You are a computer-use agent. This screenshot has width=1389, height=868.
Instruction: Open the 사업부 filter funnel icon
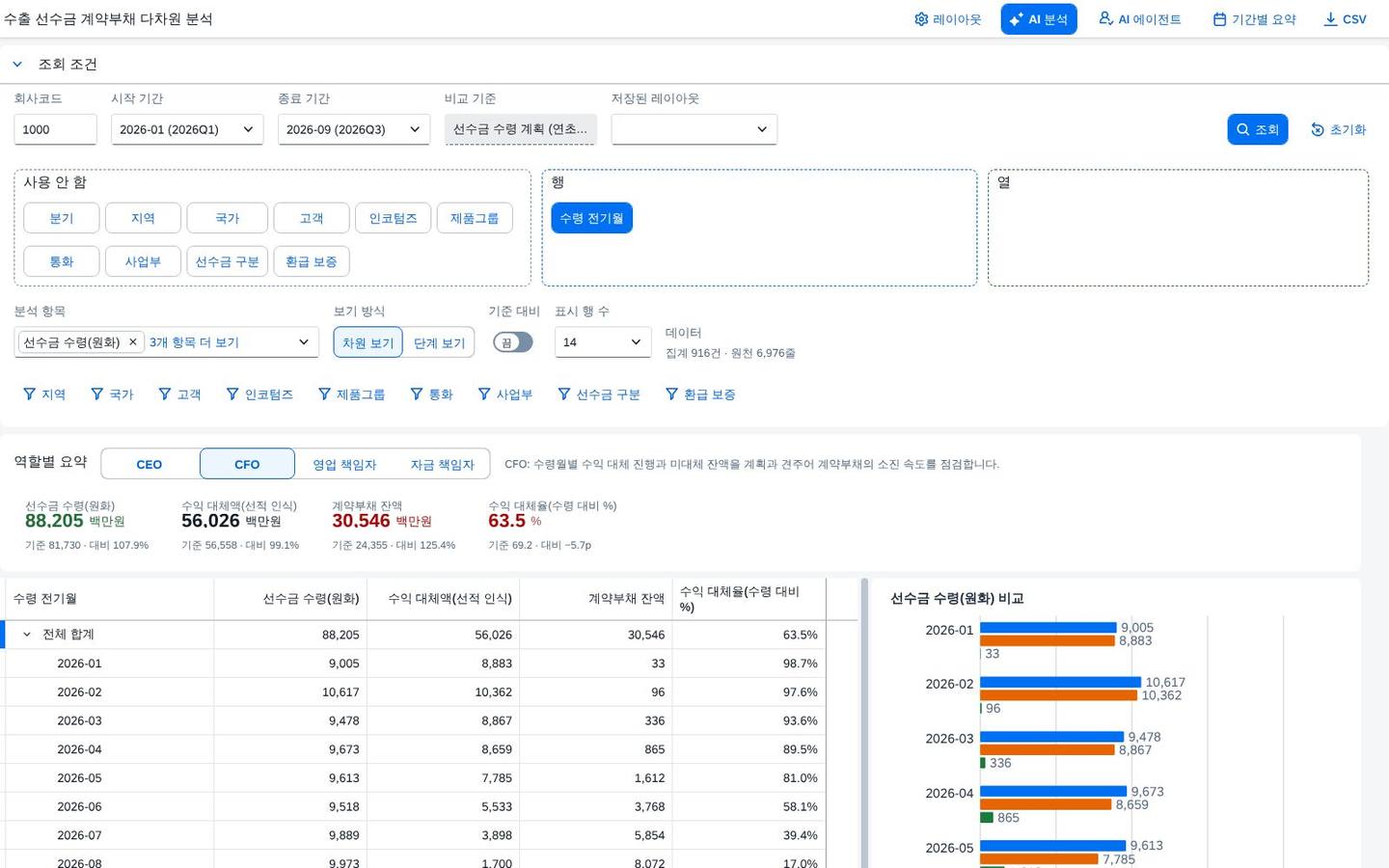[x=484, y=394]
